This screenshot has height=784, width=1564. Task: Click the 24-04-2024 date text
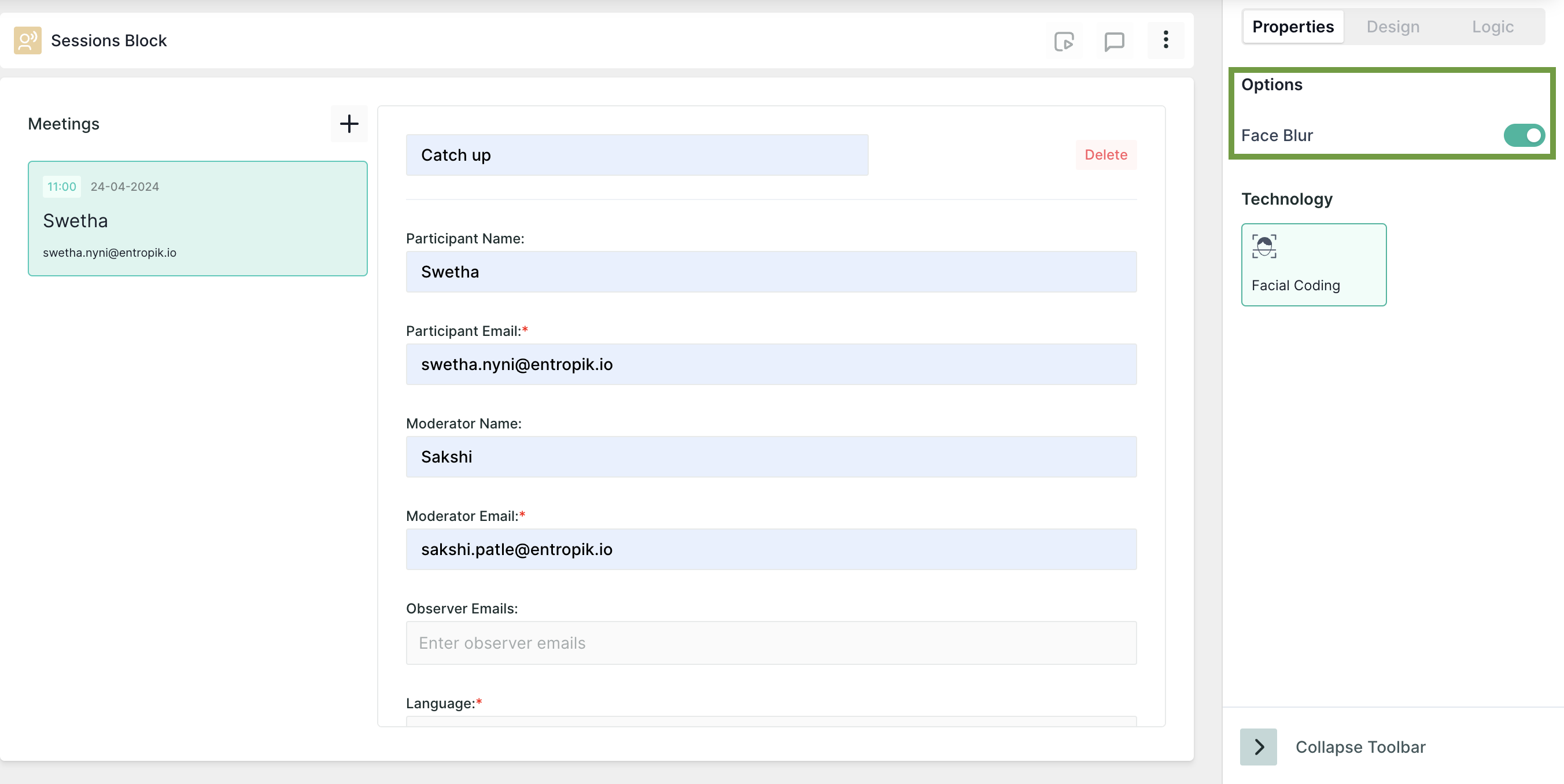pos(124,186)
